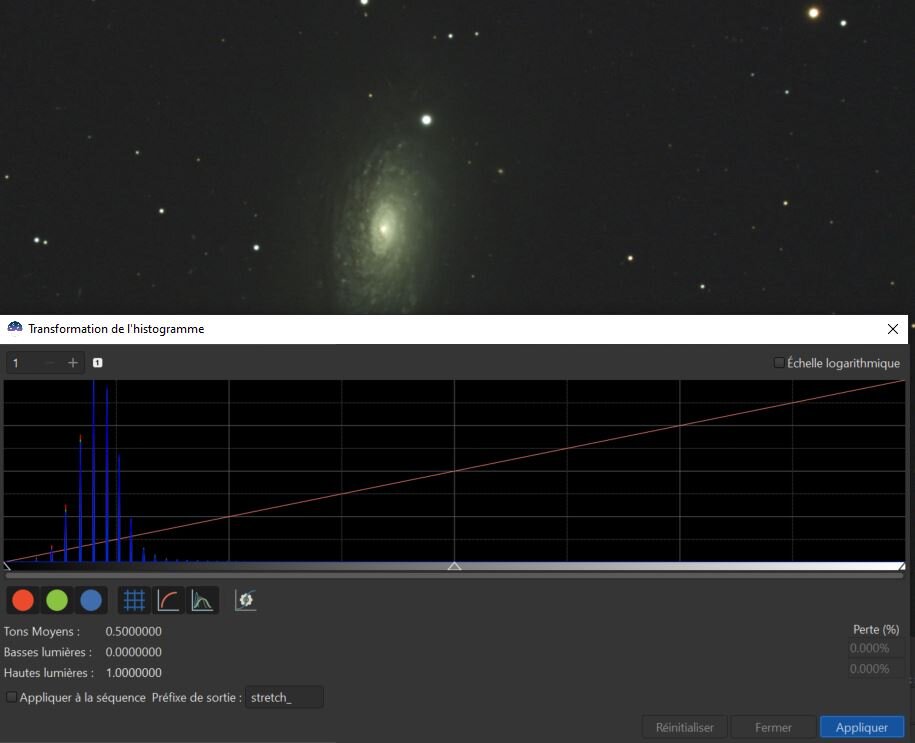Grab the midtones triangle slider handle
Viewport: 915px width, 743px height.
coord(455,566)
